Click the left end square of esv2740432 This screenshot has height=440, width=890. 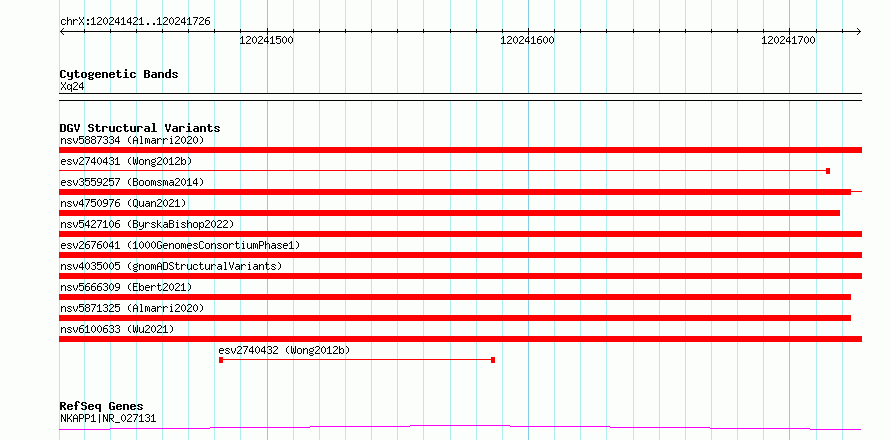tap(221, 360)
